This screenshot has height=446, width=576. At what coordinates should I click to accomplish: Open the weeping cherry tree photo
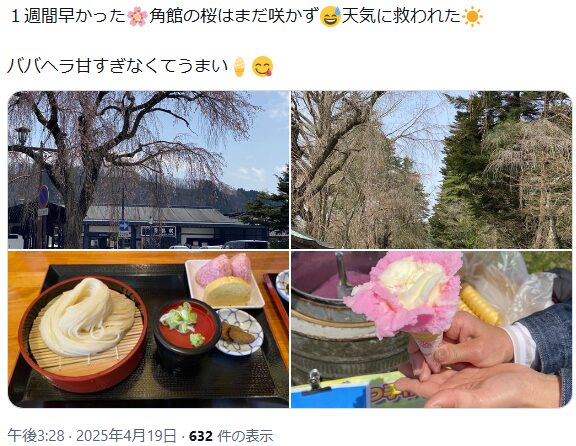[x=148, y=170]
